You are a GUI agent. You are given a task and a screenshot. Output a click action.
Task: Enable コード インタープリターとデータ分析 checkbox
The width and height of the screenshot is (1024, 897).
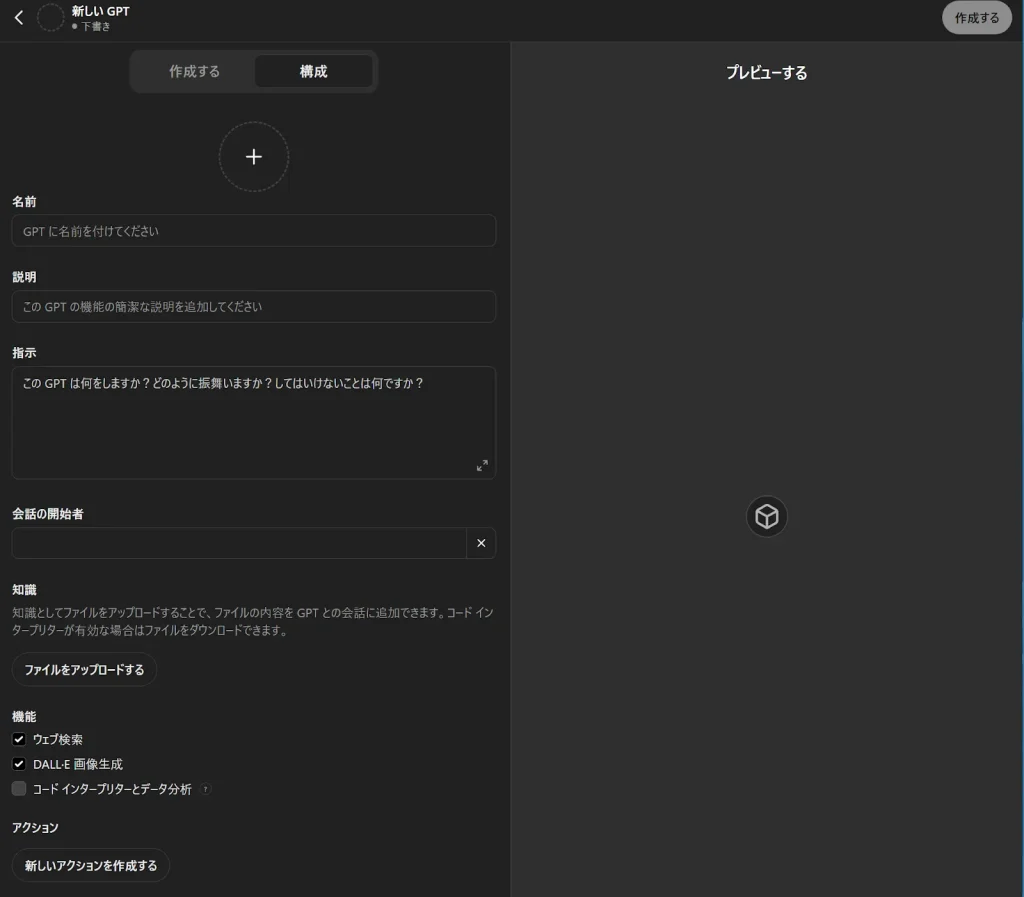coord(19,789)
